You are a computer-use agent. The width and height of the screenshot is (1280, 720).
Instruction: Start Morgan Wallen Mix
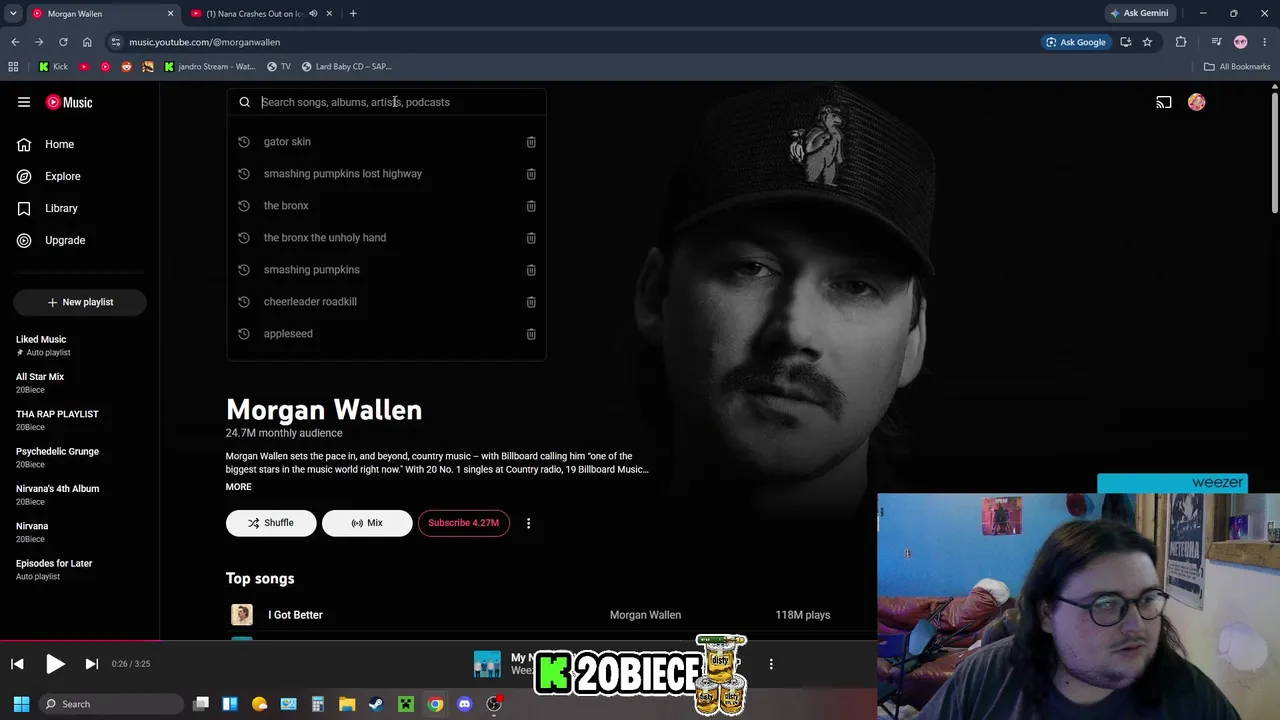[x=367, y=523]
